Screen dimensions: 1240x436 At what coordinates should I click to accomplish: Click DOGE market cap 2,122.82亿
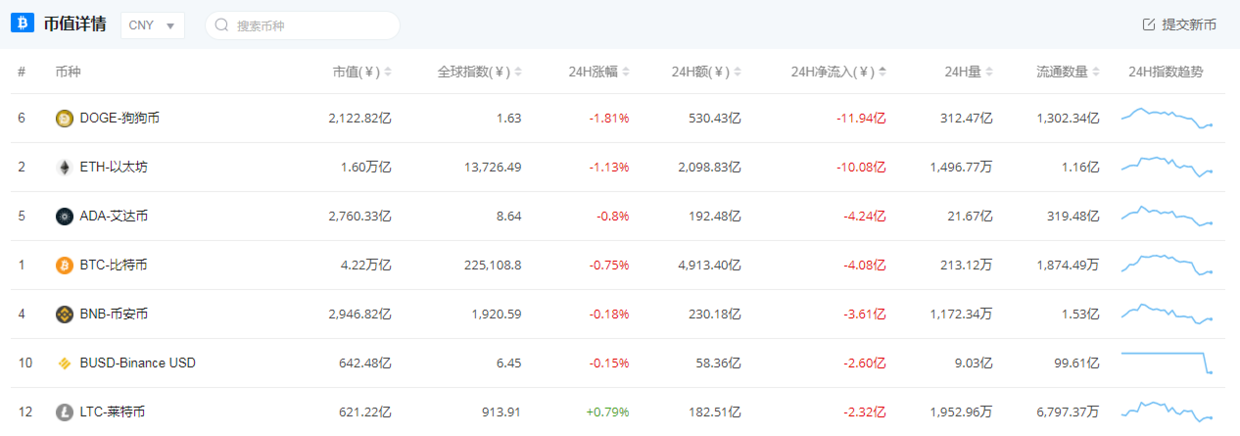(360, 118)
